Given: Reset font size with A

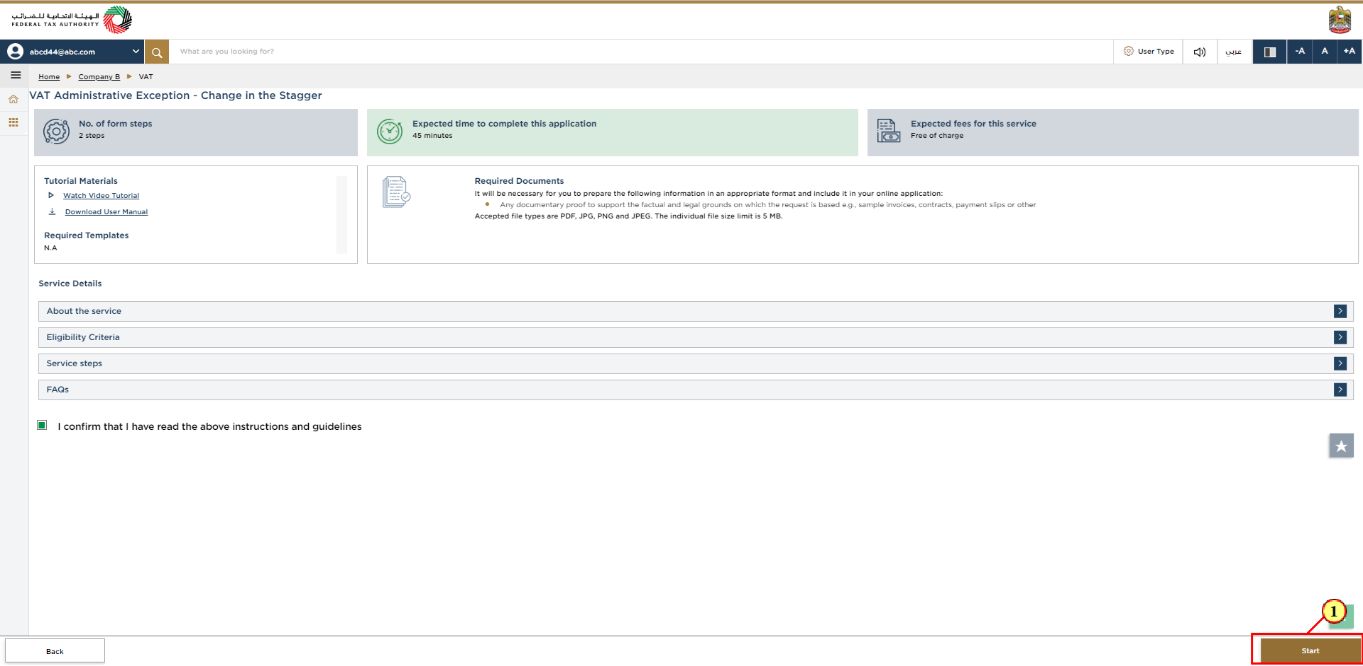Looking at the screenshot, I should (x=1325, y=51).
